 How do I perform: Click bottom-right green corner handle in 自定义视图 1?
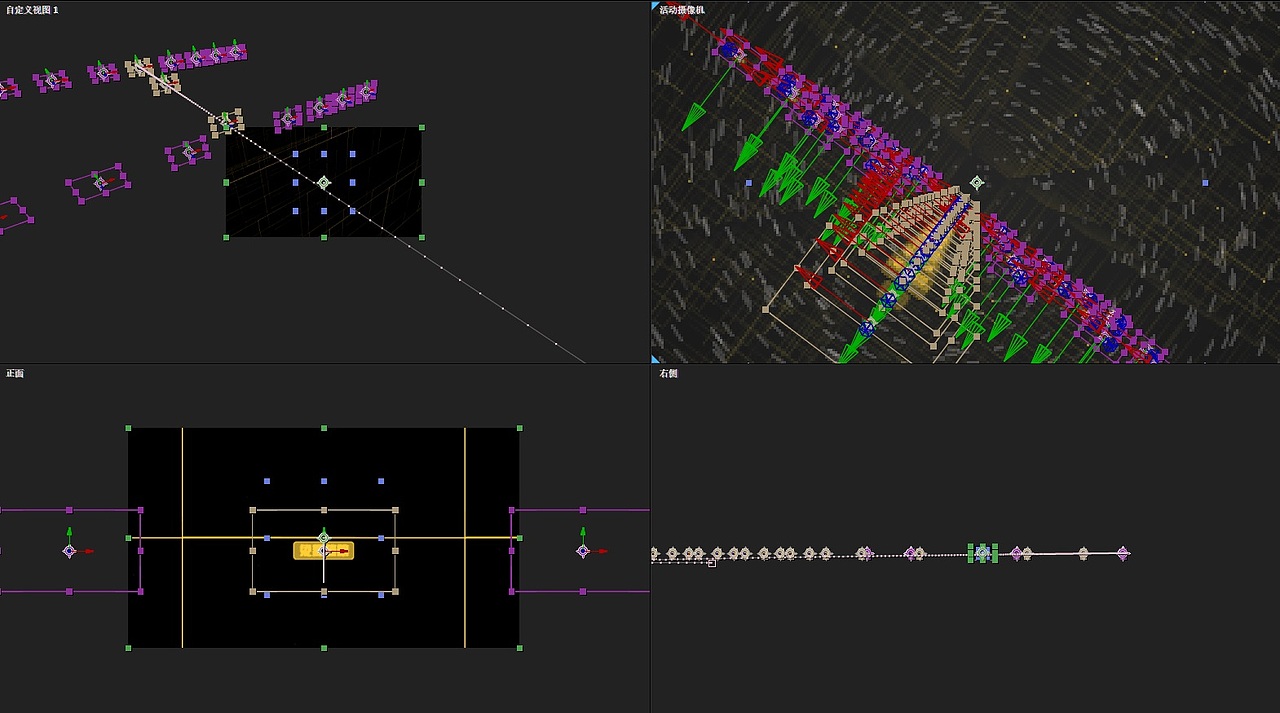[421, 237]
